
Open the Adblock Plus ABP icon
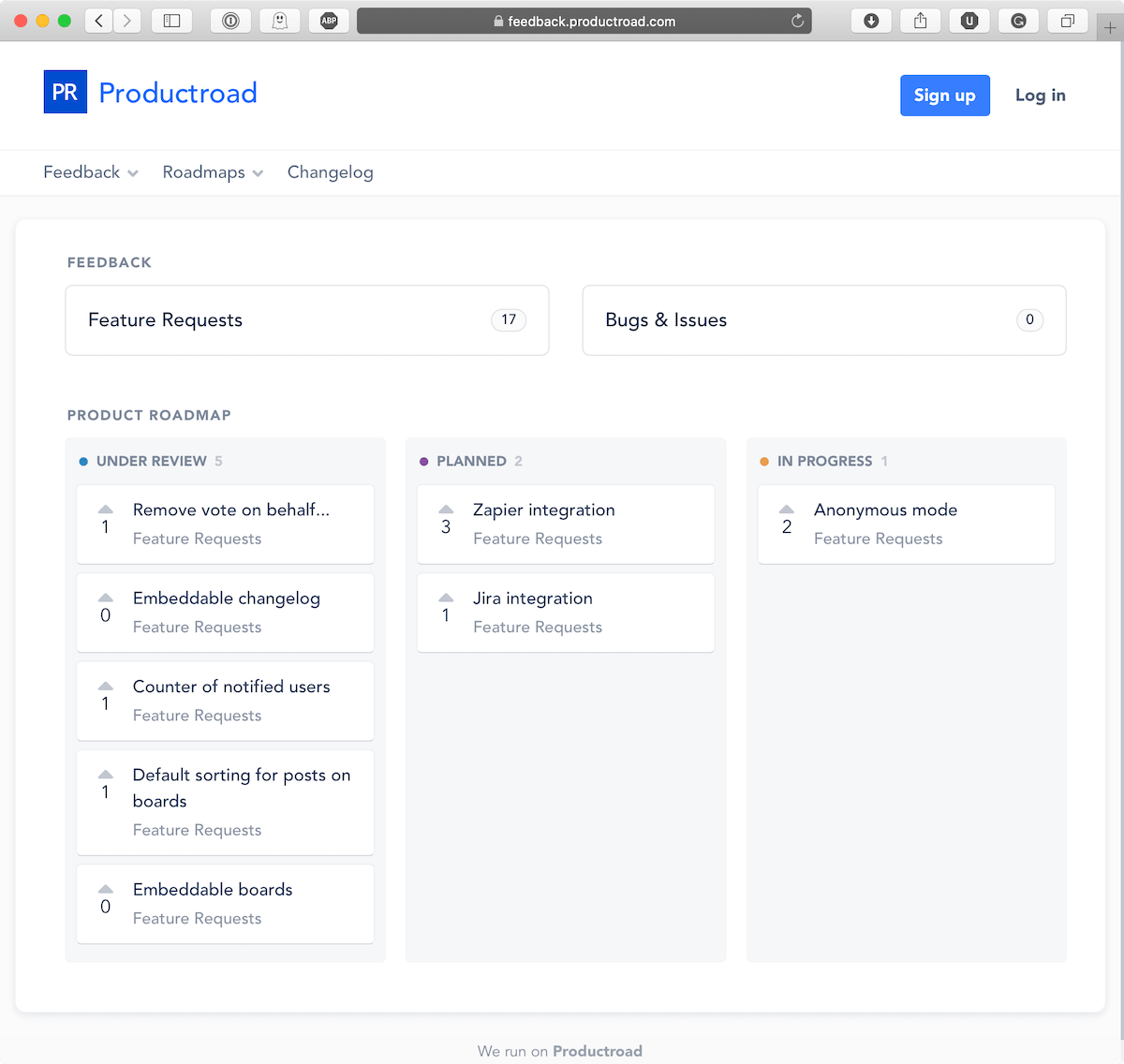click(329, 21)
